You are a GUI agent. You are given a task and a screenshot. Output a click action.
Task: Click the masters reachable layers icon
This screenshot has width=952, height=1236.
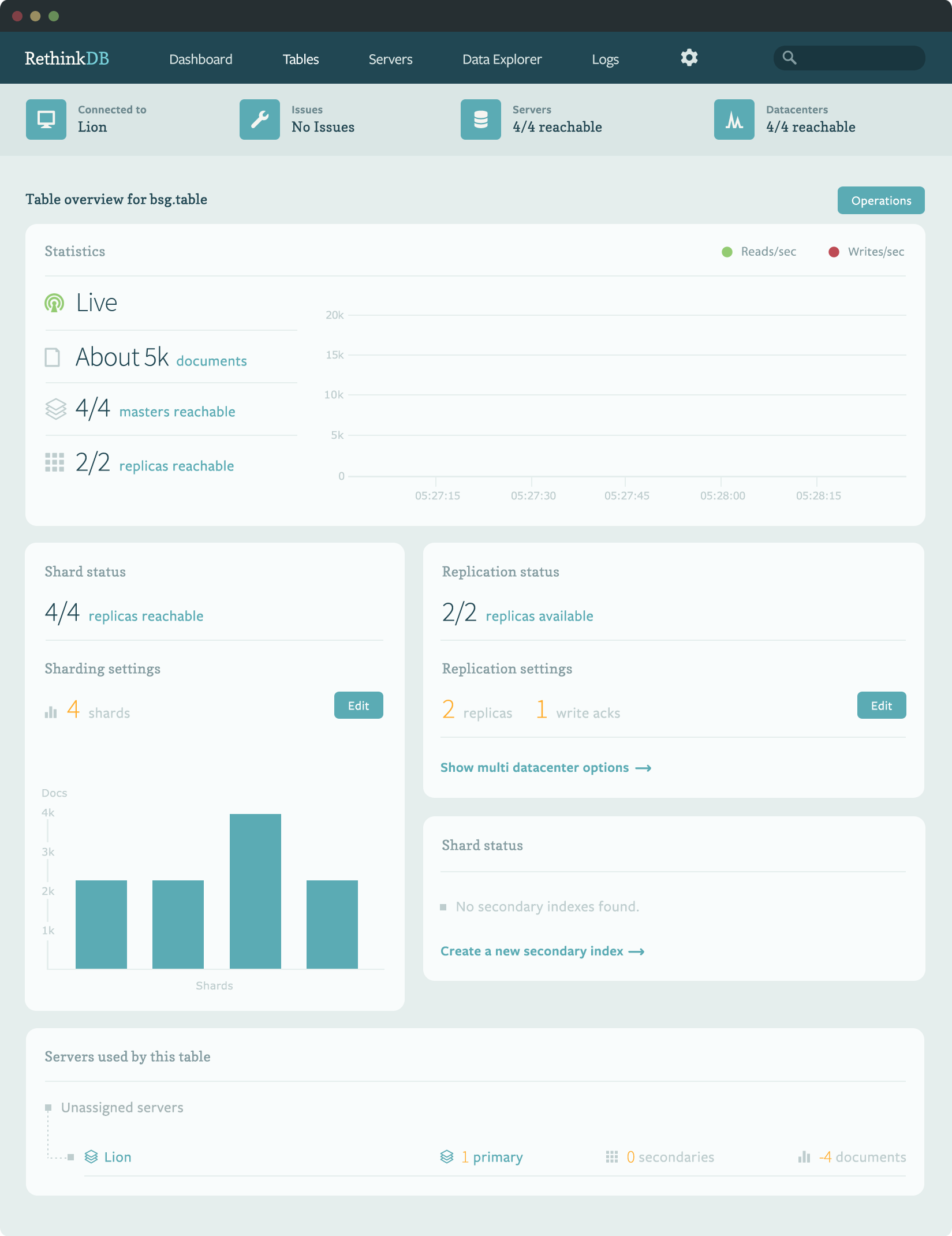click(56, 409)
